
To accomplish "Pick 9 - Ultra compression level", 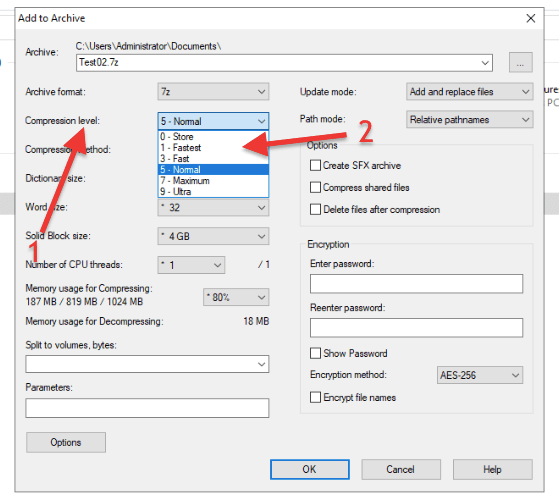I will [x=213, y=192].
